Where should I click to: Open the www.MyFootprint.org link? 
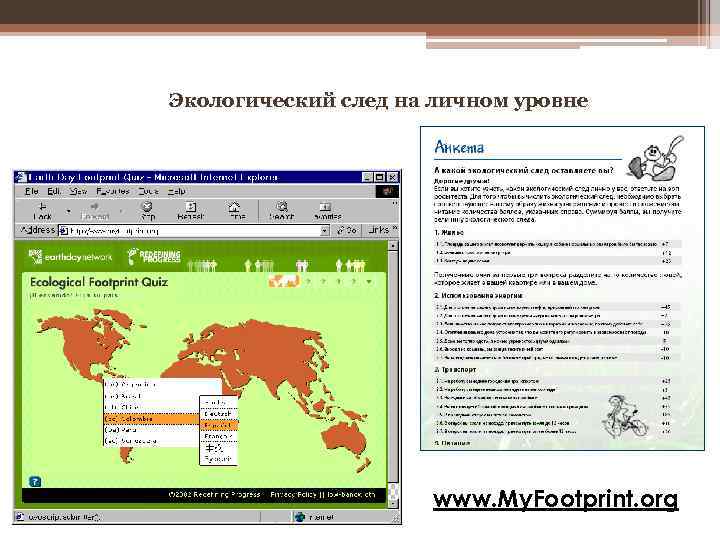coord(556,499)
